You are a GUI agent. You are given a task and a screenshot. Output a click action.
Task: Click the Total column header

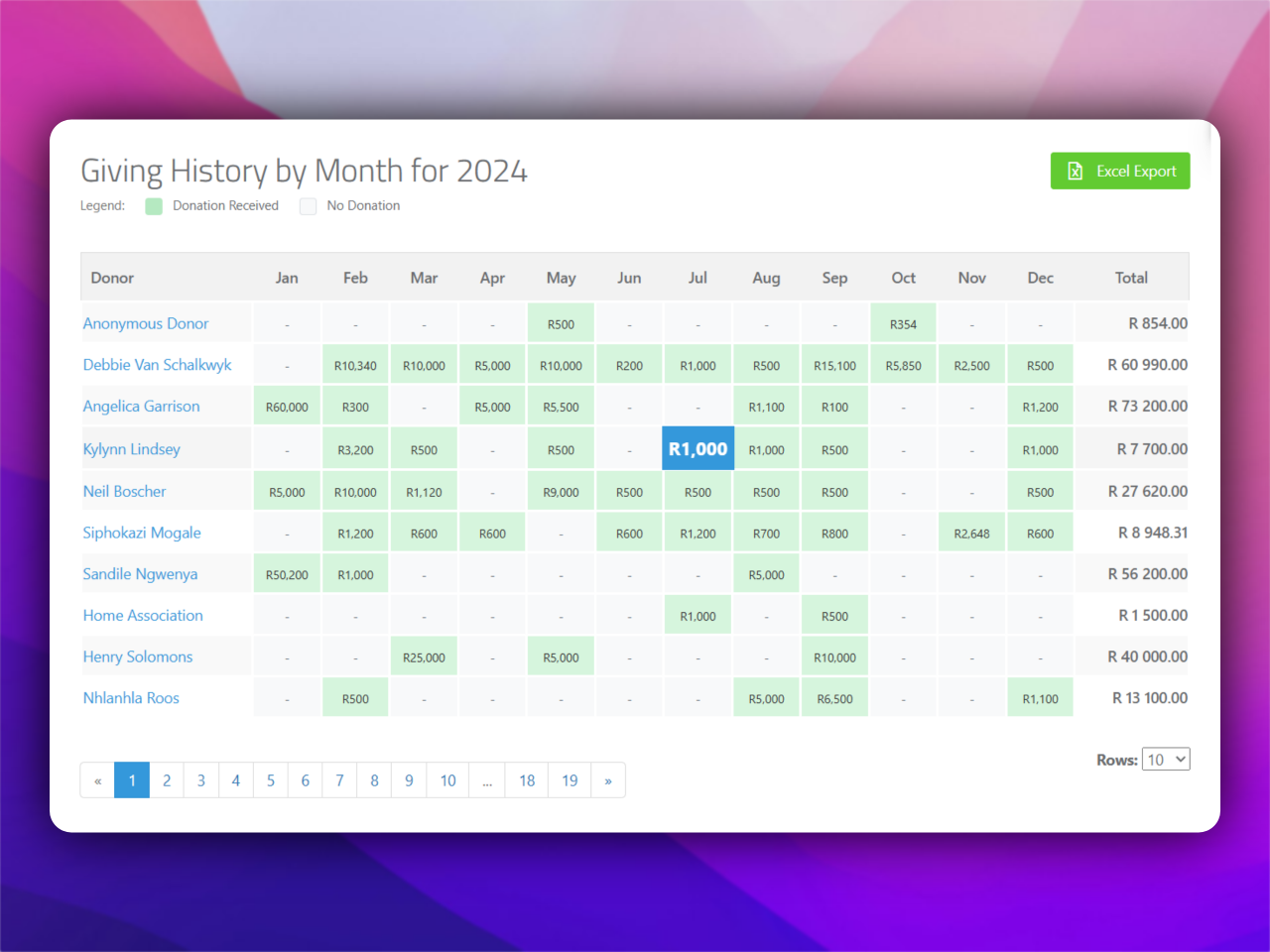pyautogui.click(x=1131, y=278)
